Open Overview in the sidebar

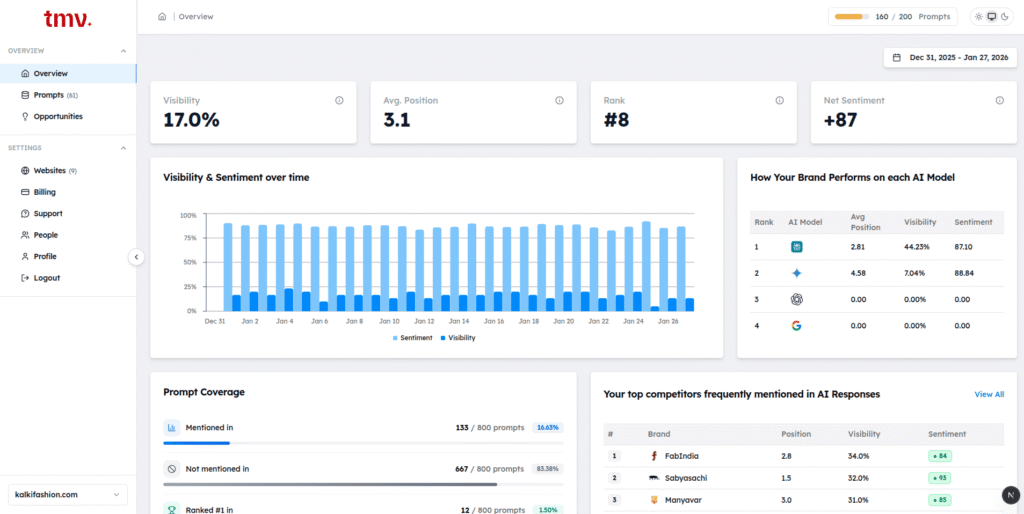(68, 74)
